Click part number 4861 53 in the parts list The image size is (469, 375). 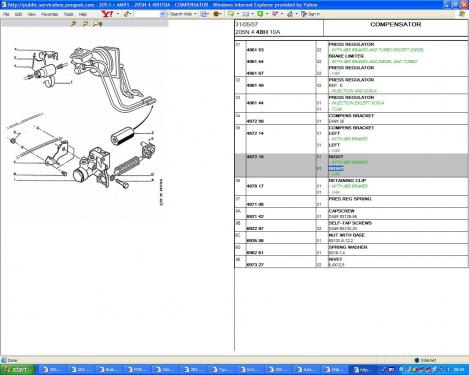click(x=255, y=50)
